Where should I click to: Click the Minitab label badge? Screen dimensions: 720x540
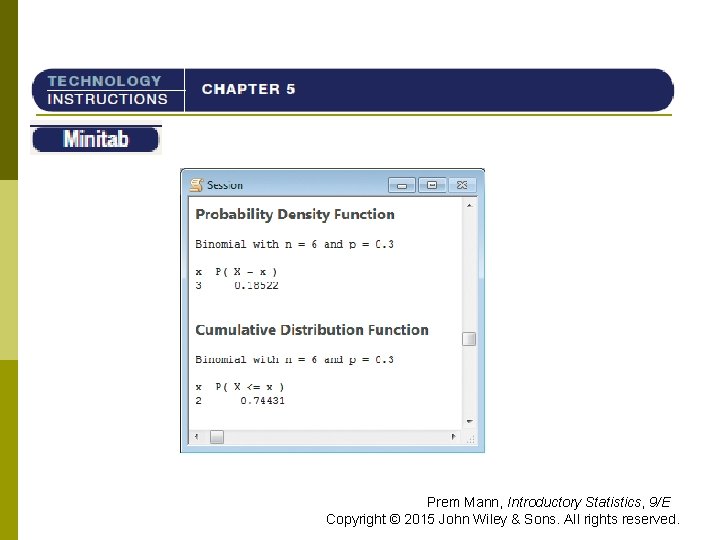(x=96, y=139)
